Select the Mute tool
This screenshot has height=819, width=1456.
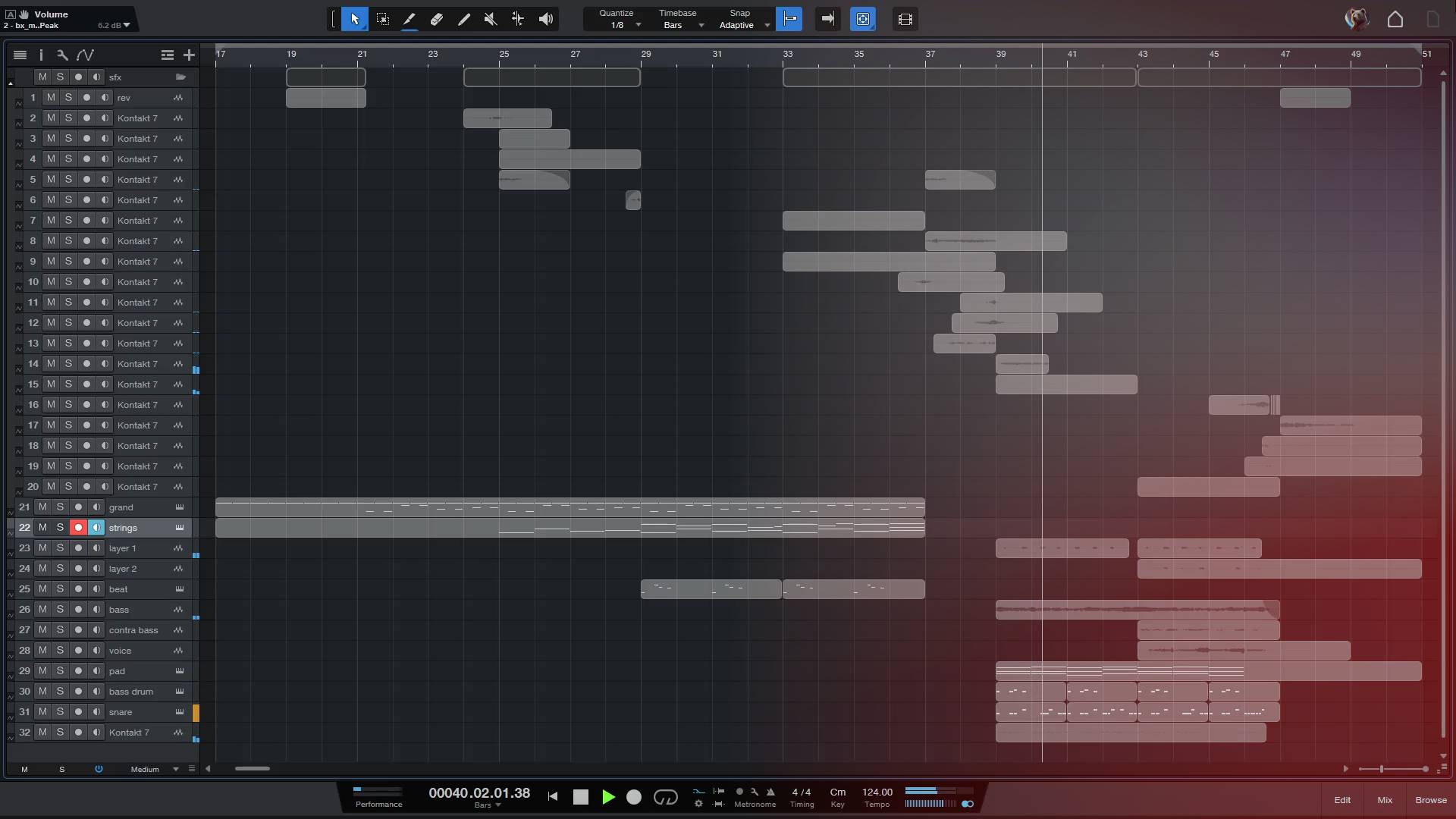[x=491, y=19]
